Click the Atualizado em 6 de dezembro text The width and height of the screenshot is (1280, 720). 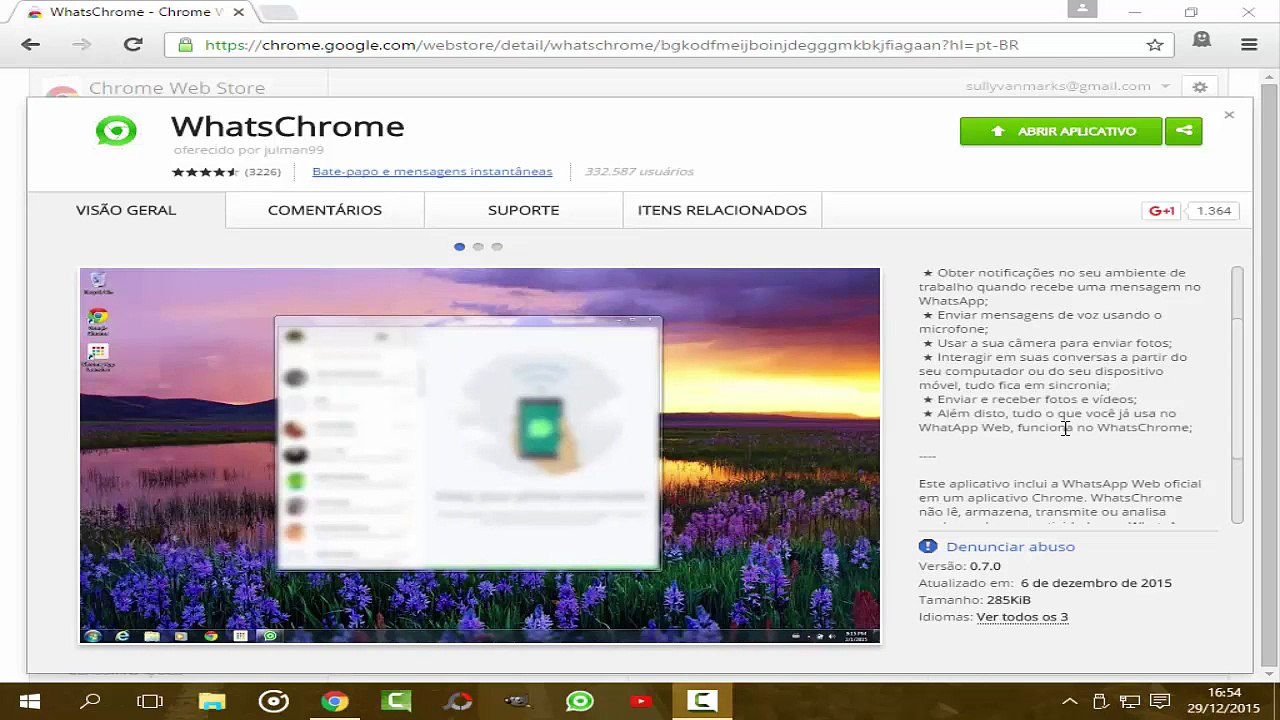(x=1045, y=583)
